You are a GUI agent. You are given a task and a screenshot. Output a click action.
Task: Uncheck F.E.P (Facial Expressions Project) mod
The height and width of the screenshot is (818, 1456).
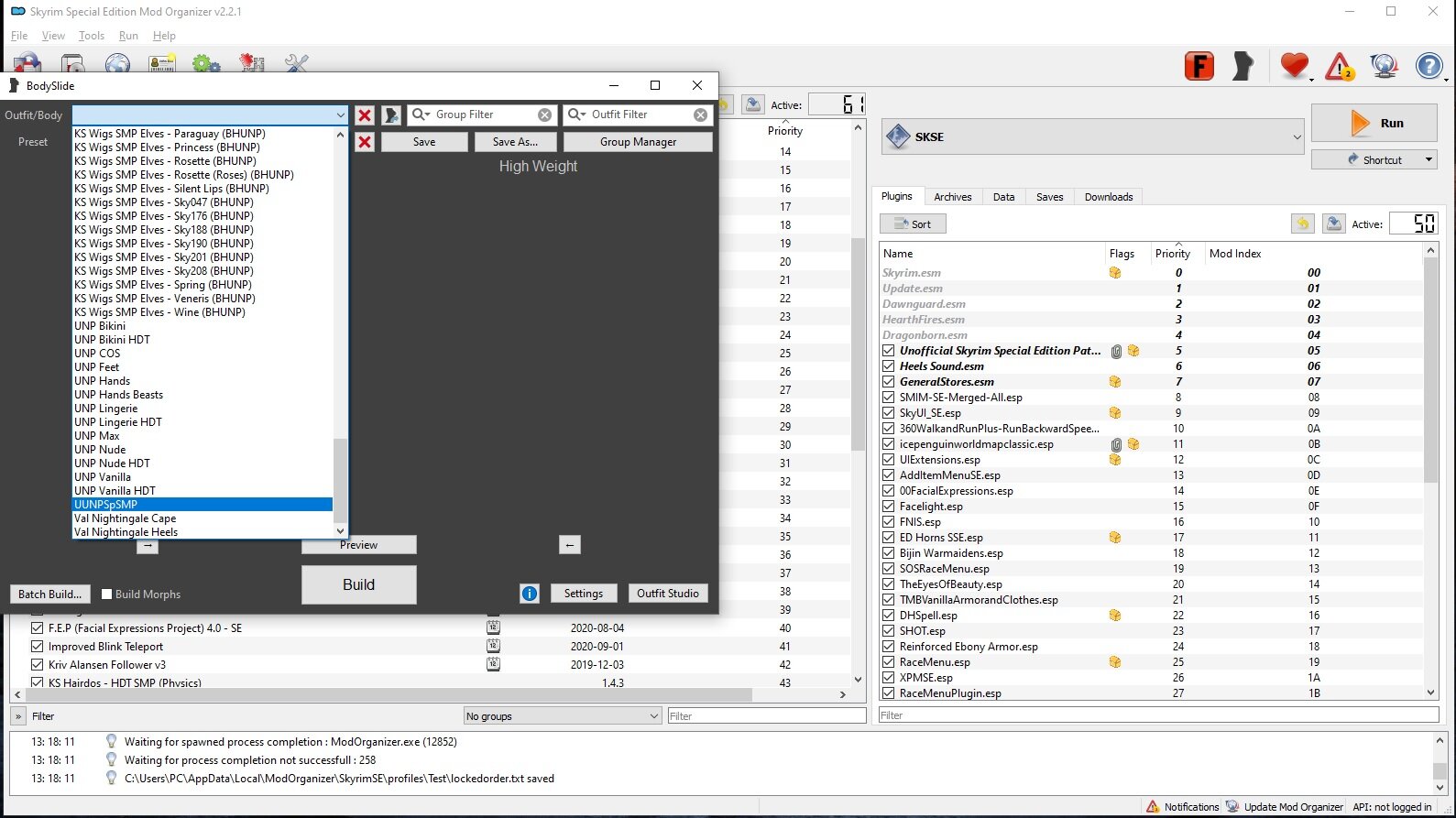tap(37, 628)
